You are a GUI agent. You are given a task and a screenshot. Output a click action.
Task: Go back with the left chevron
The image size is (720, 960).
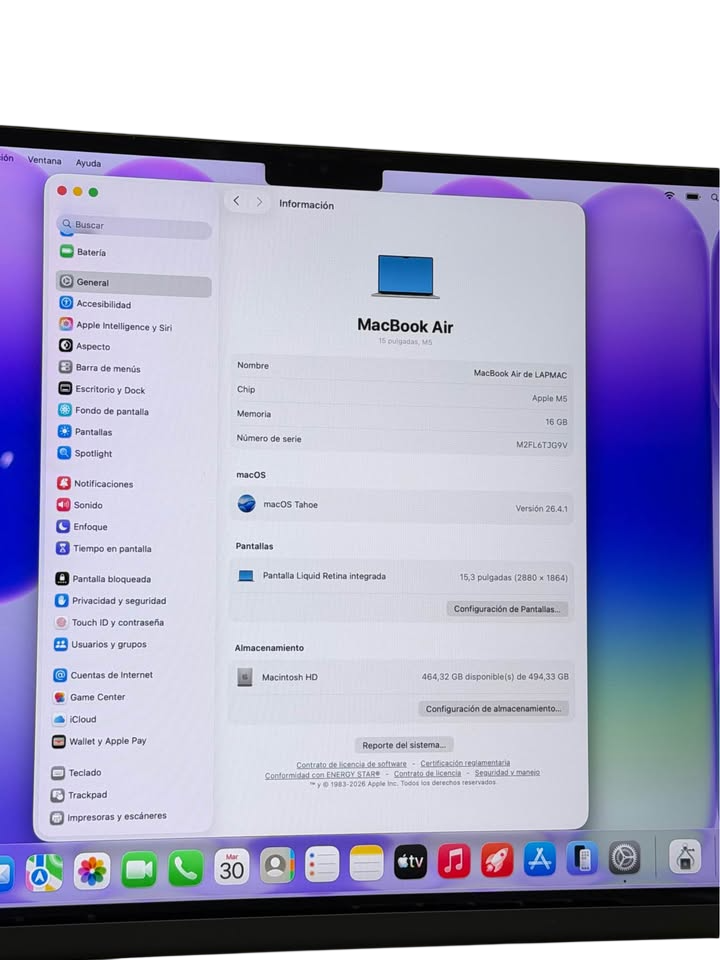coord(236,201)
